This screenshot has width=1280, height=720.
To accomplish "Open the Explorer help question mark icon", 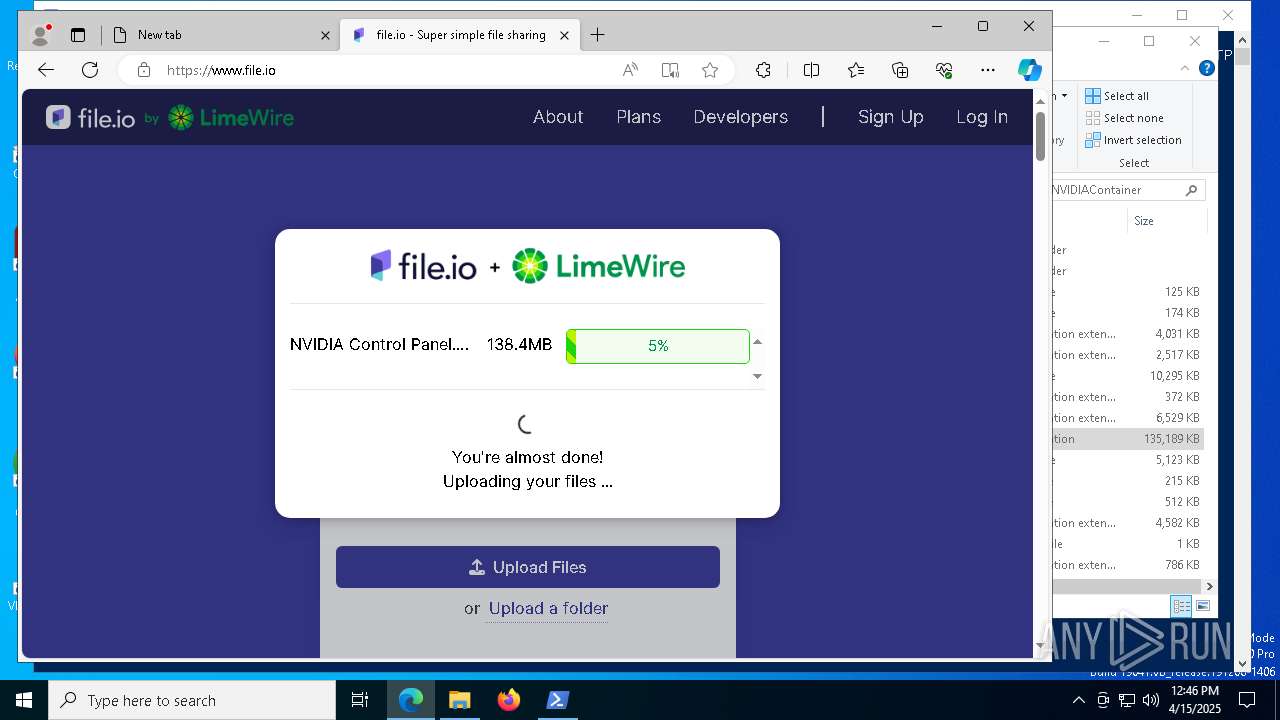I will (1207, 69).
